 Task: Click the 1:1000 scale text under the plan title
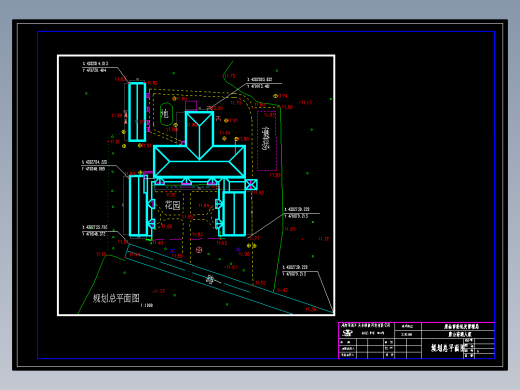pos(147,305)
